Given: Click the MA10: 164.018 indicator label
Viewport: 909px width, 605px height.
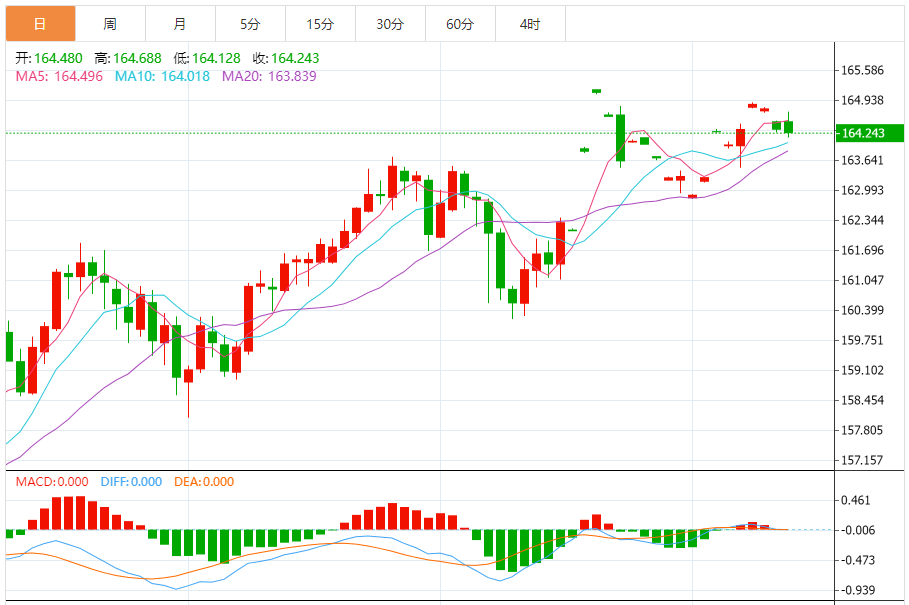Looking at the screenshot, I should click(162, 76).
